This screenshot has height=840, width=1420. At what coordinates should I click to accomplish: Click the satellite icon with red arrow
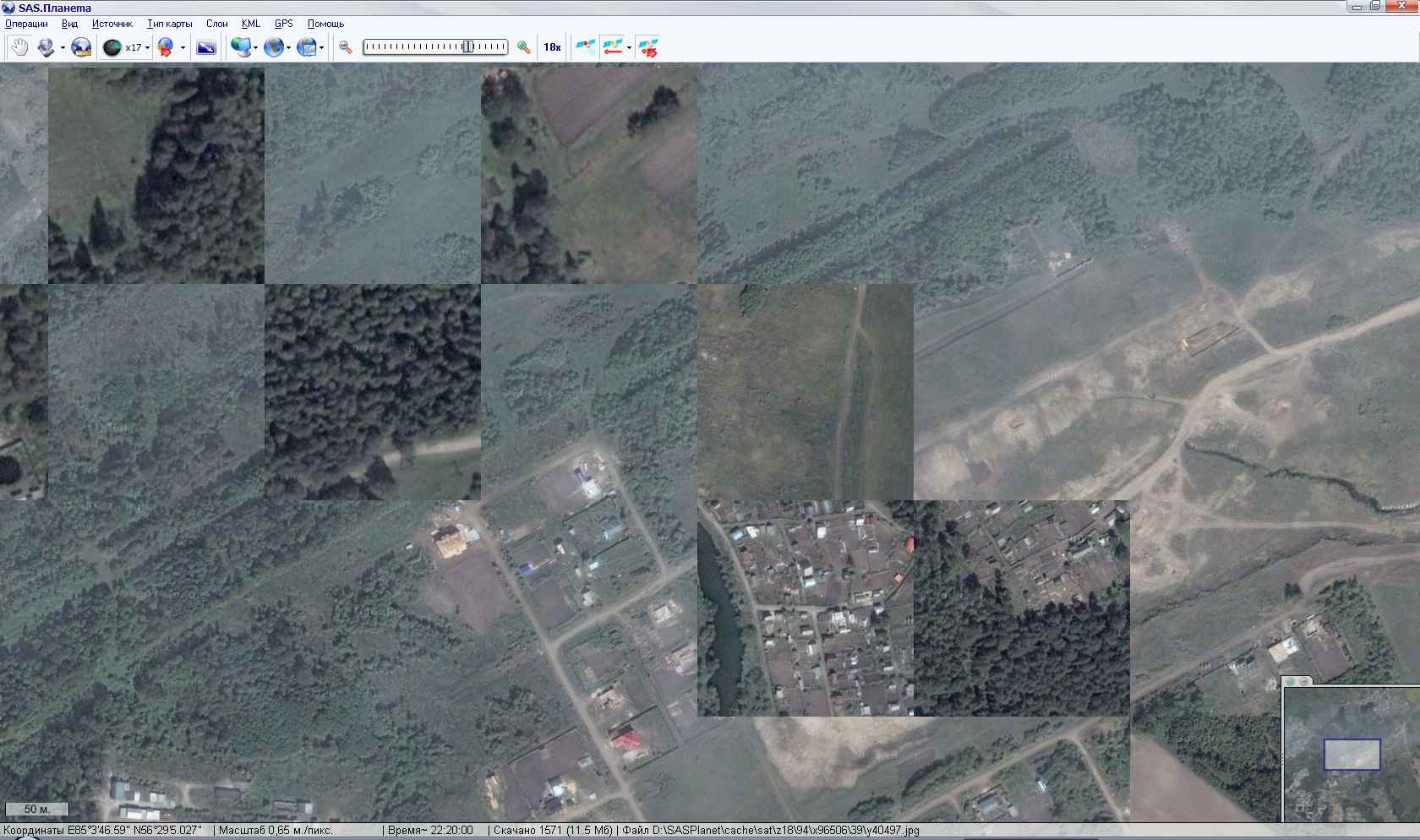click(647, 47)
